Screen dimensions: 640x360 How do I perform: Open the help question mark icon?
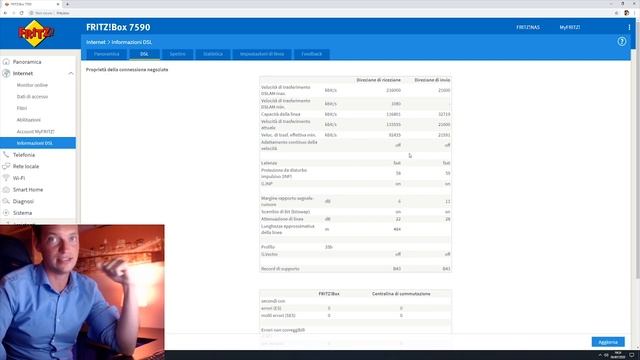[622, 41]
